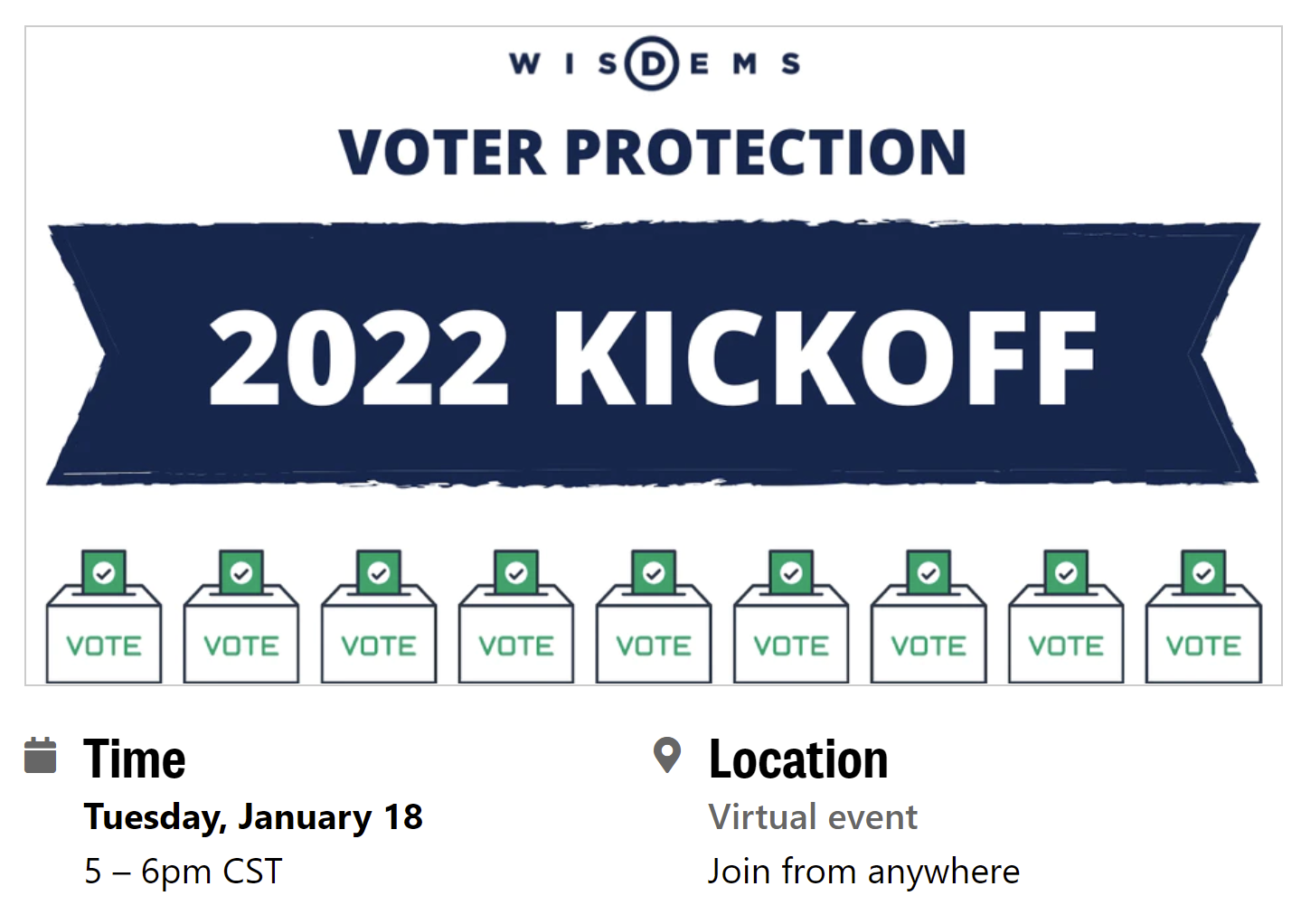The image size is (1301, 924).
Task: Open the 2022 KICKOFF banner image
Action: tap(653, 355)
